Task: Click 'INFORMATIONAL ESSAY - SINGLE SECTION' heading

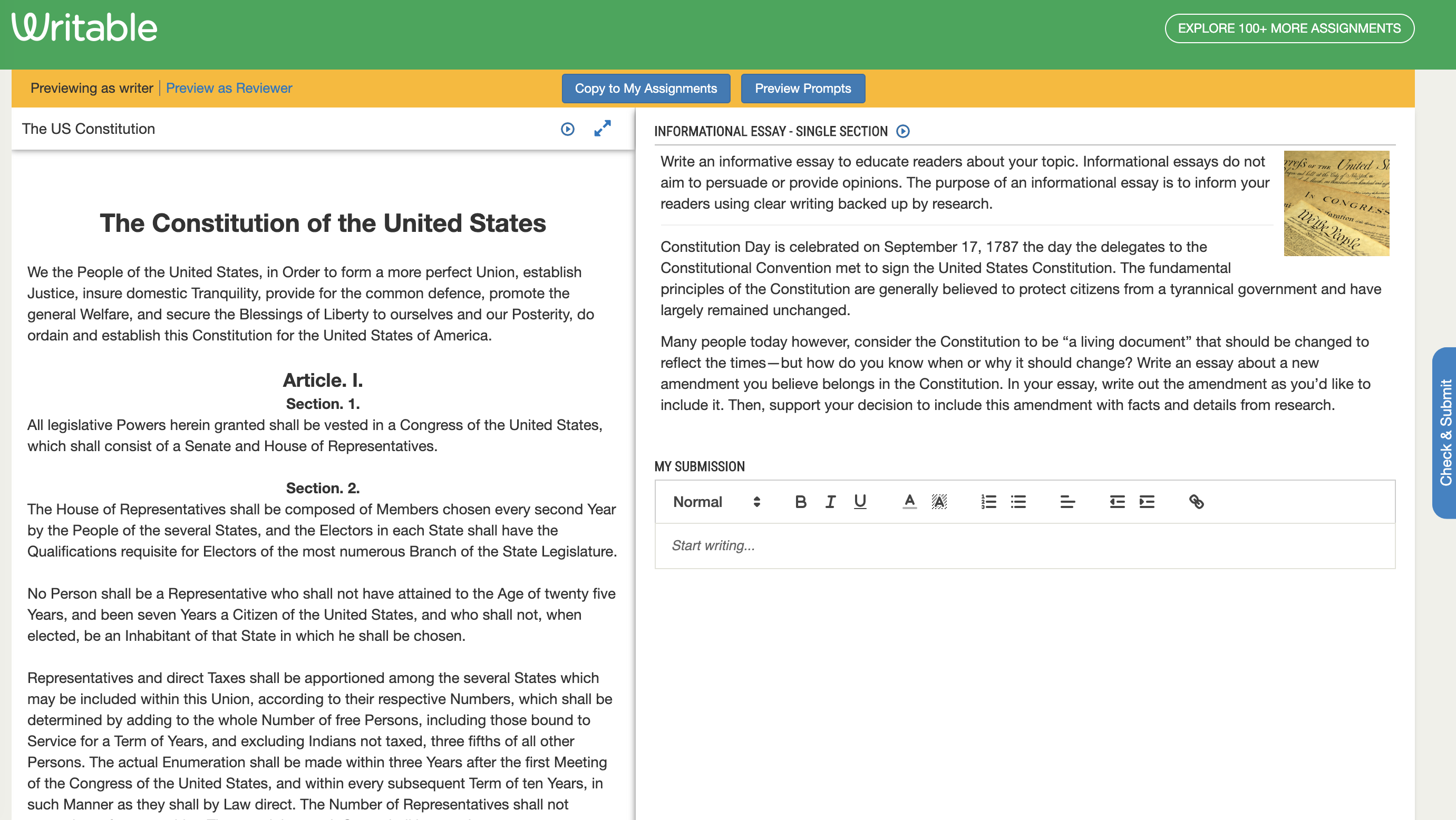Action: click(771, 132)
